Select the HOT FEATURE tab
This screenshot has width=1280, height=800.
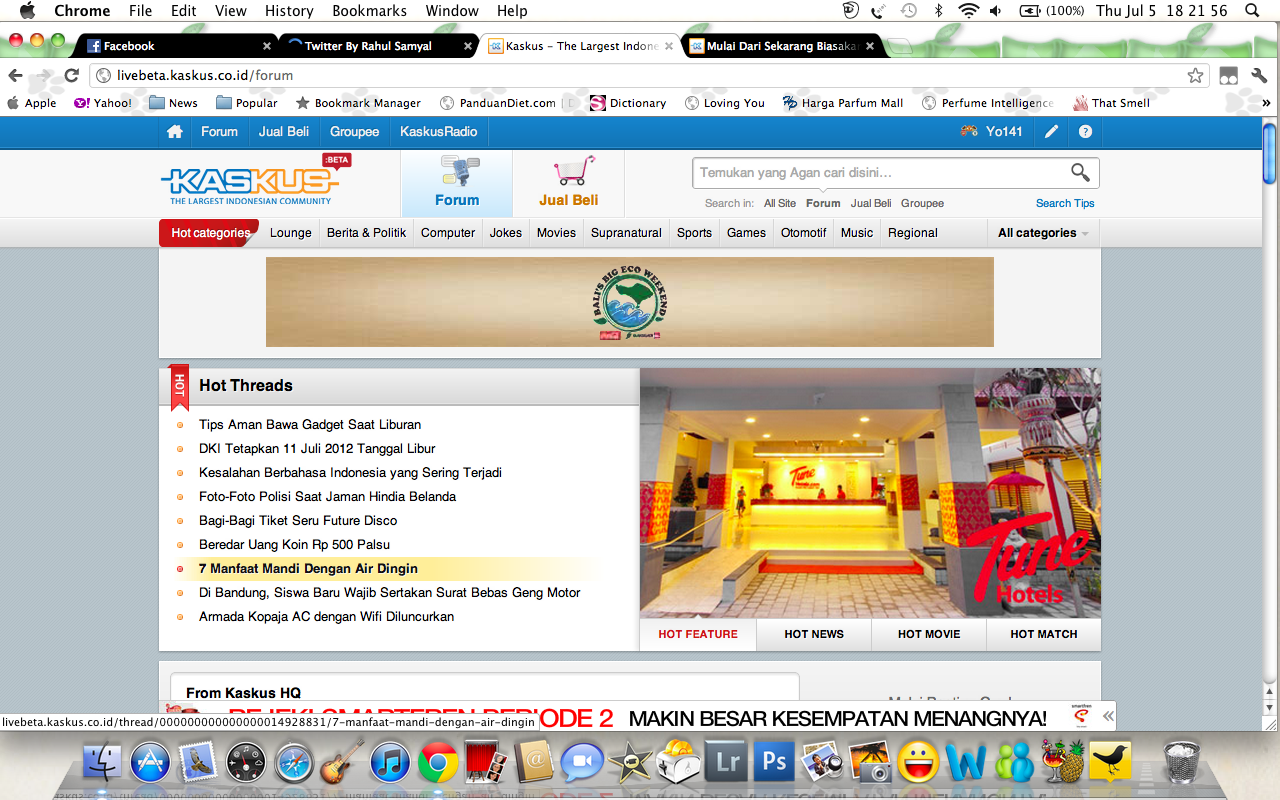[x=698, y=634]
